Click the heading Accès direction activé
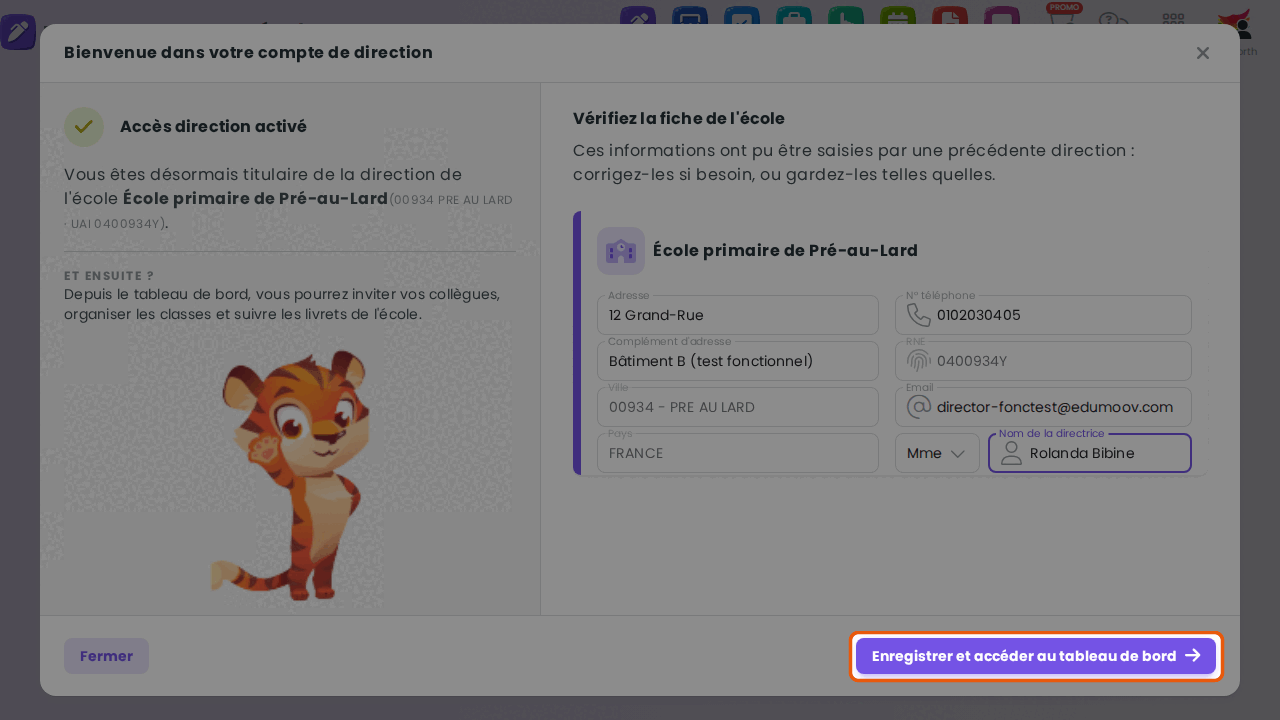Screen dimensions: 1280x720 pyautogui.click(x=213, y=127)
